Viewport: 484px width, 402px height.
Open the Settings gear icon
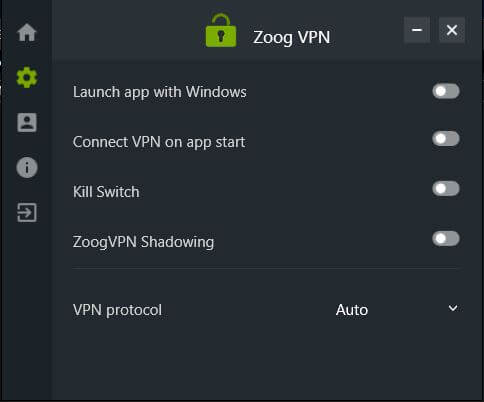point(27,77)
